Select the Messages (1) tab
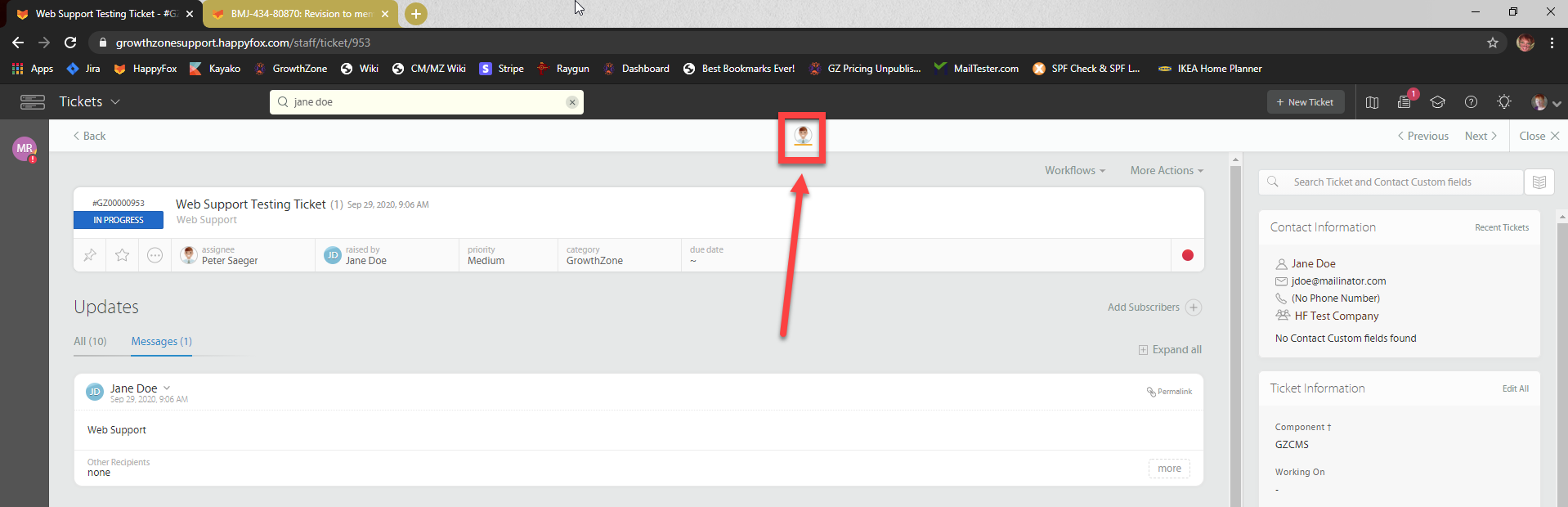The width and height of the screenshot is (1568, 507). pos(162,341)
